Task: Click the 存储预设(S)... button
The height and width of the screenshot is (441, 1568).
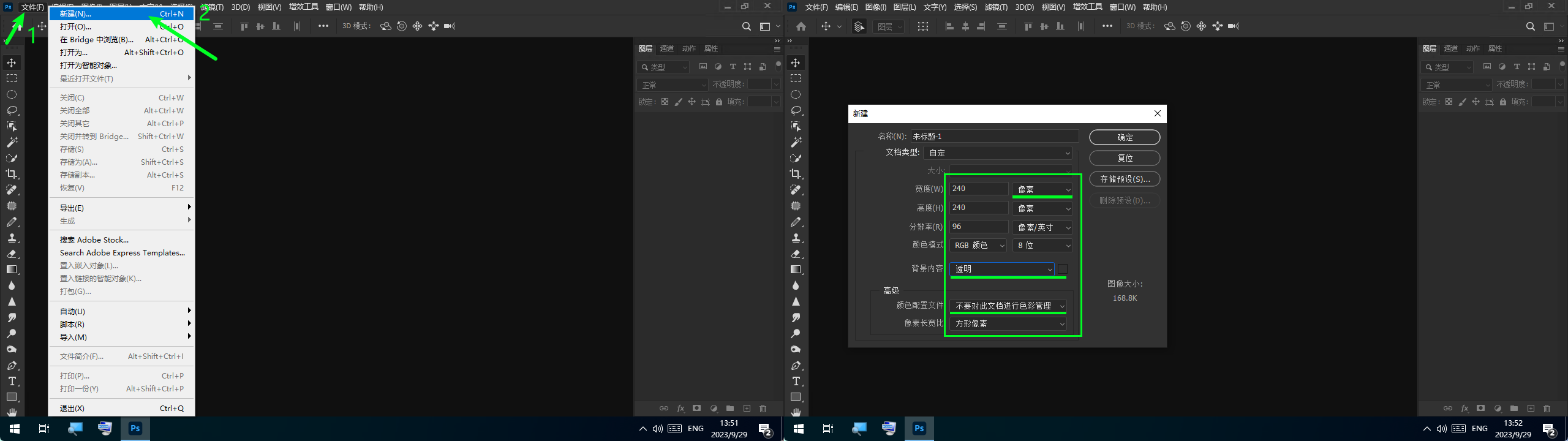Action: tap(1125, 179)
